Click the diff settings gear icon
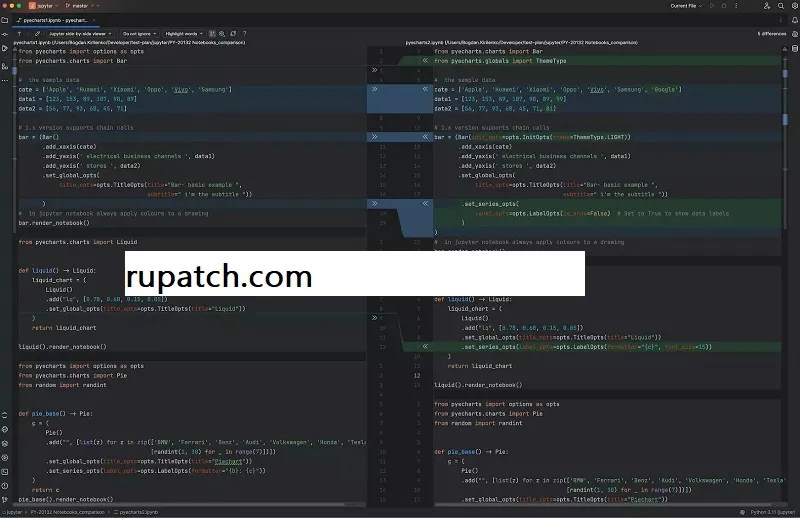The height and width of the screenshot is (518, 800). click(x=222, y=34)
